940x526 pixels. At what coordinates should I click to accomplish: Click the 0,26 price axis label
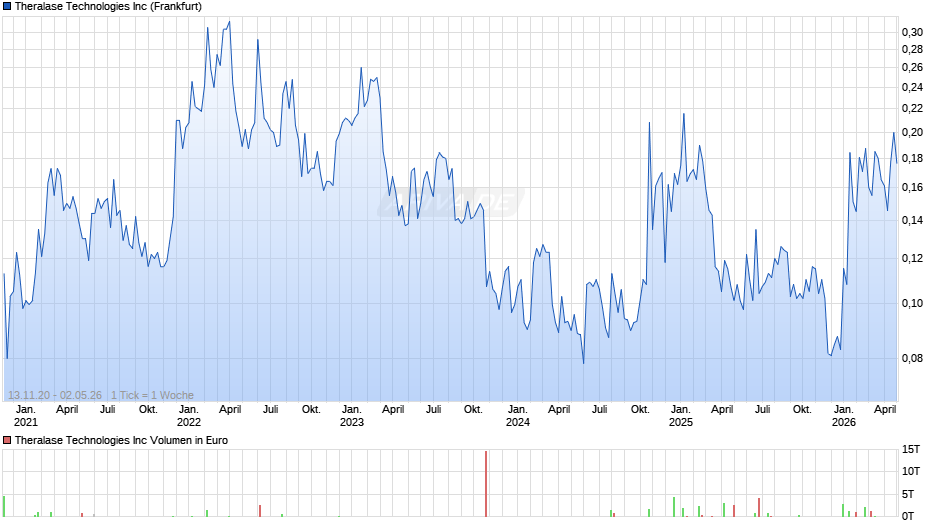pyautogui.click(x=912, y=67)
